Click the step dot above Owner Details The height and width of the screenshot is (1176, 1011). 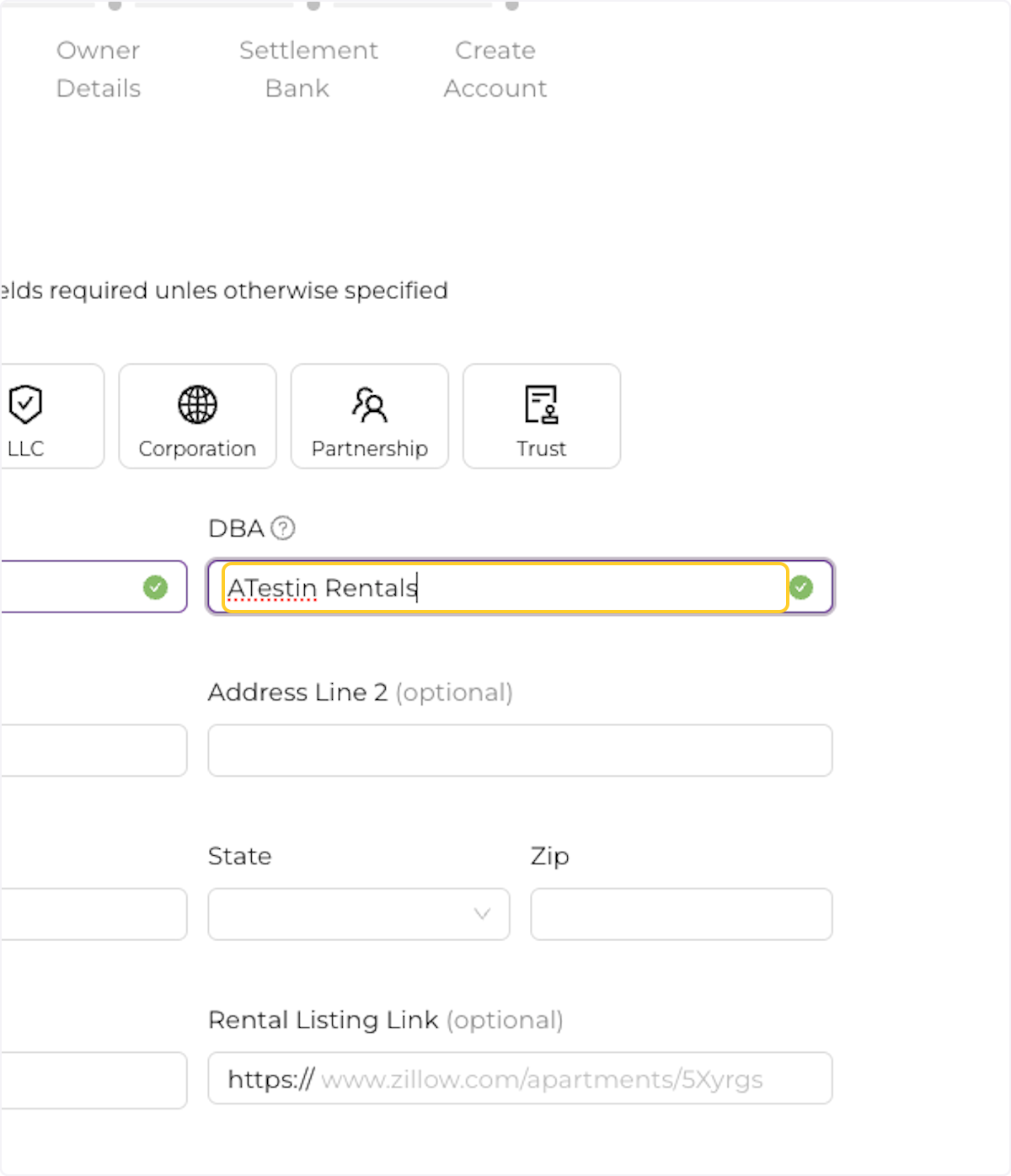pos(114,7)
